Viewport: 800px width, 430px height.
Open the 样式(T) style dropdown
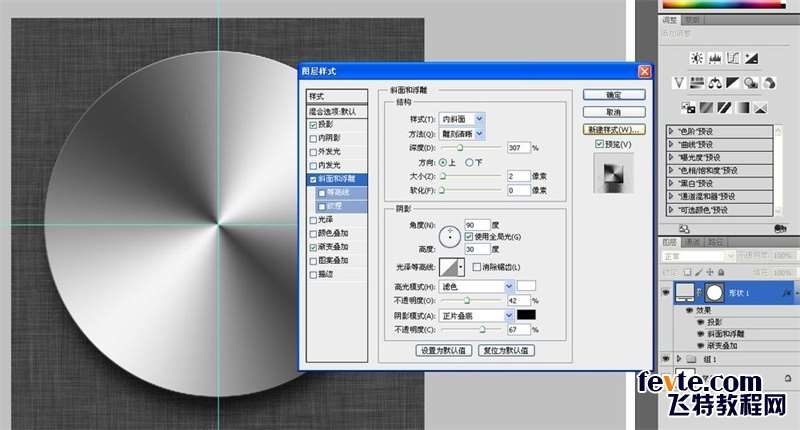click(x=479, y=119)
